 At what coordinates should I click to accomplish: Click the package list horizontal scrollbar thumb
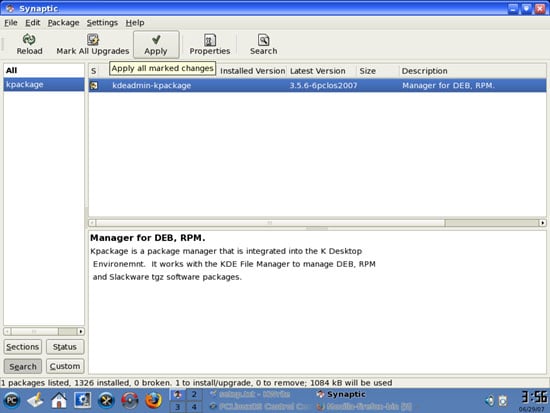tap(270, 223)
